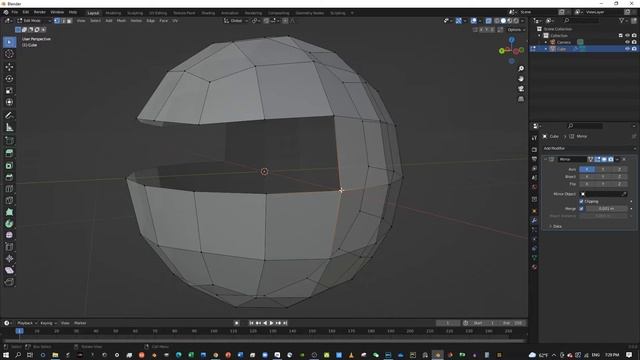Open the Windows Start button
The image size is (640, 360).
tap(6, 355)
